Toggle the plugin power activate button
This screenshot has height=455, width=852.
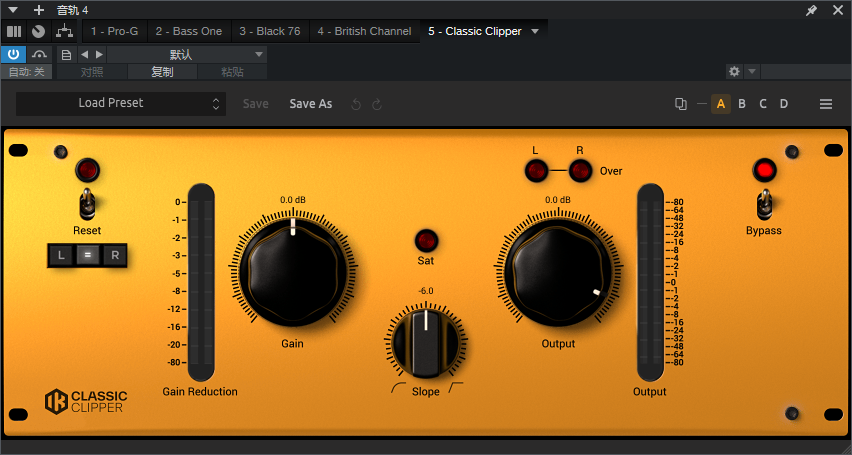click(x=13, y=54)
